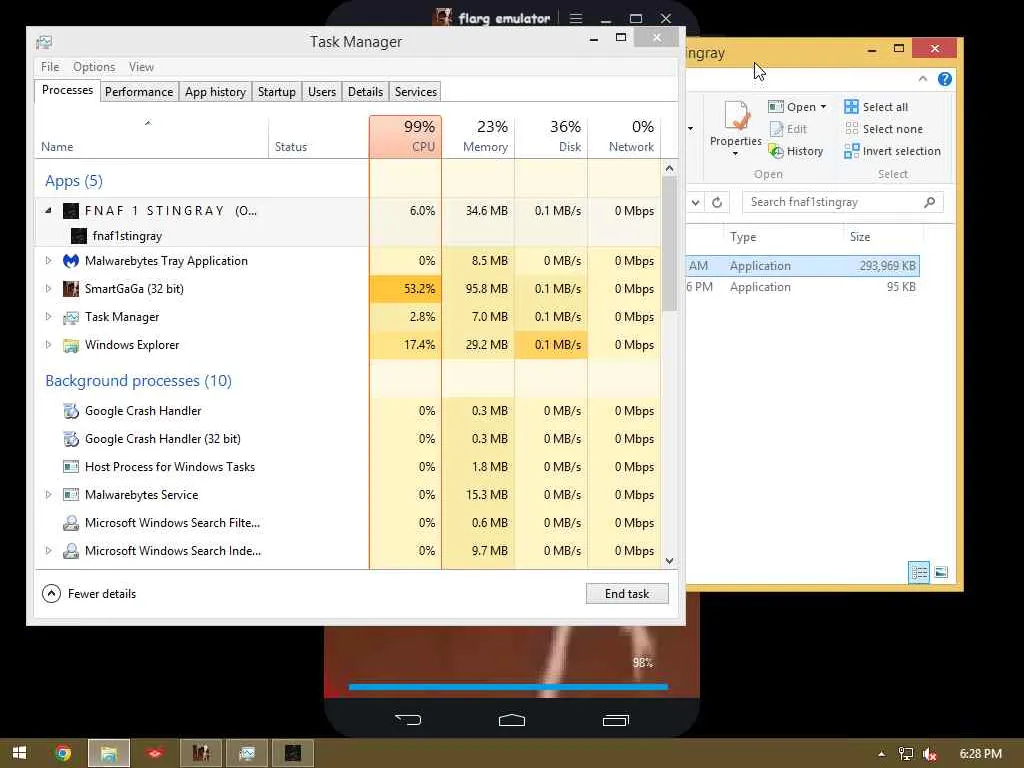
Task: Open the dropdown arrow beside Open
Action: (824, 106)
